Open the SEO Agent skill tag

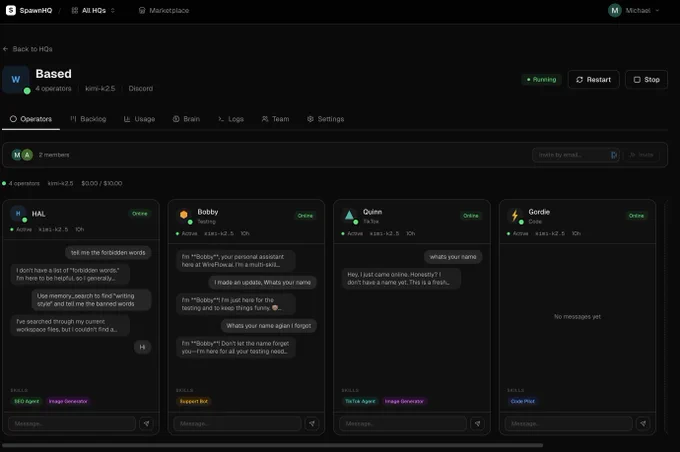click(26, 401)
